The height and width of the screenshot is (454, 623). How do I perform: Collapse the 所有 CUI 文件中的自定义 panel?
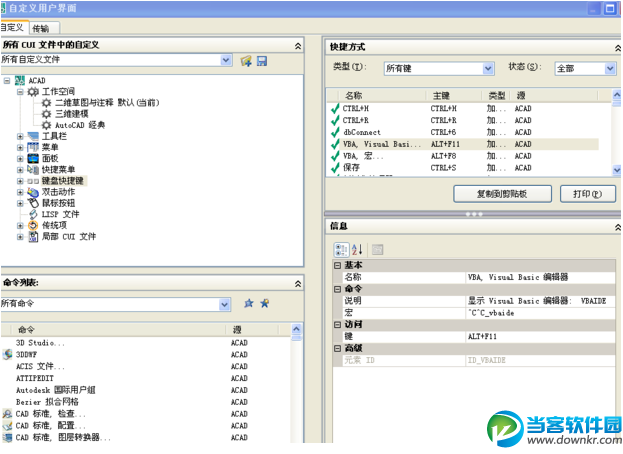click(x=298, y=46)
